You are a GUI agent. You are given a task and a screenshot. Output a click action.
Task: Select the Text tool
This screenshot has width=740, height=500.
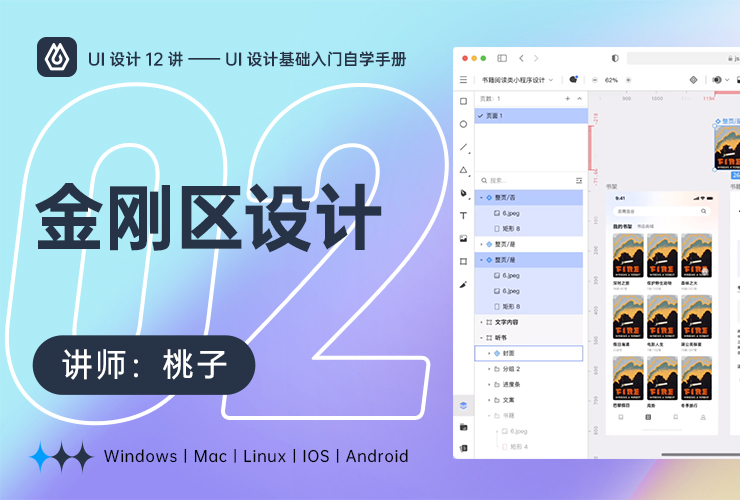tap(463, 216)
